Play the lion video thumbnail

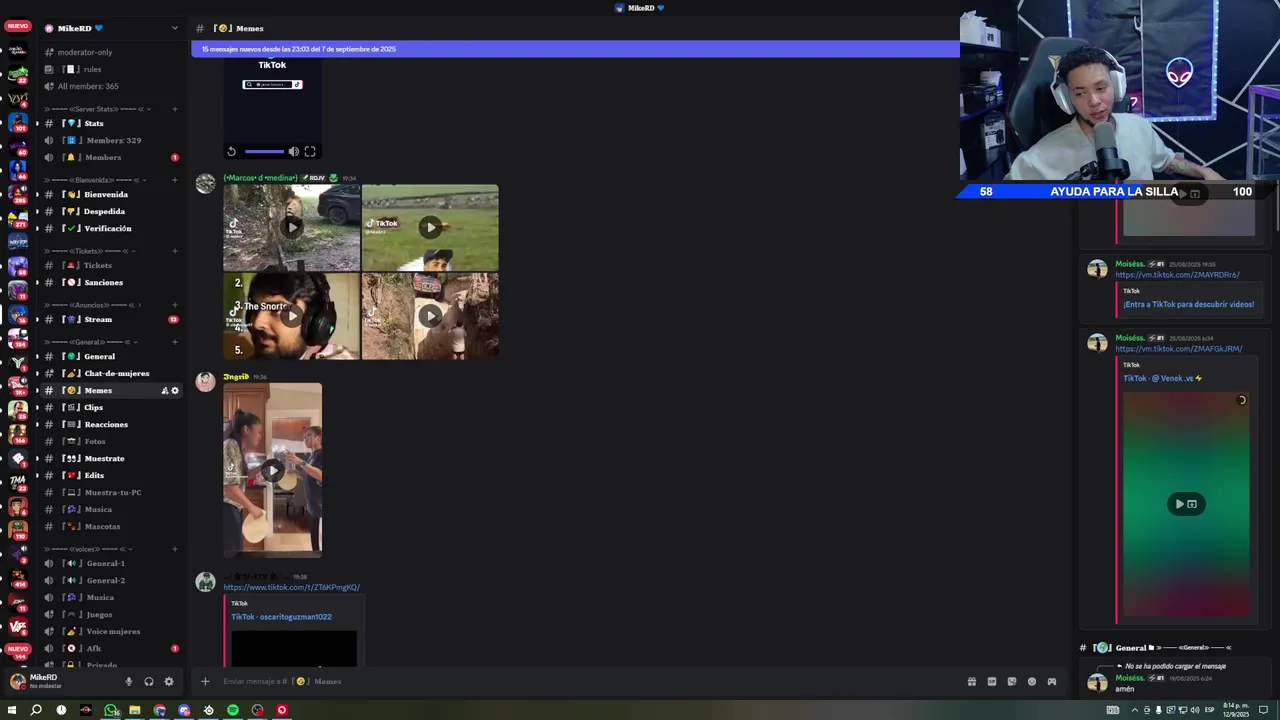coord(291,227)
